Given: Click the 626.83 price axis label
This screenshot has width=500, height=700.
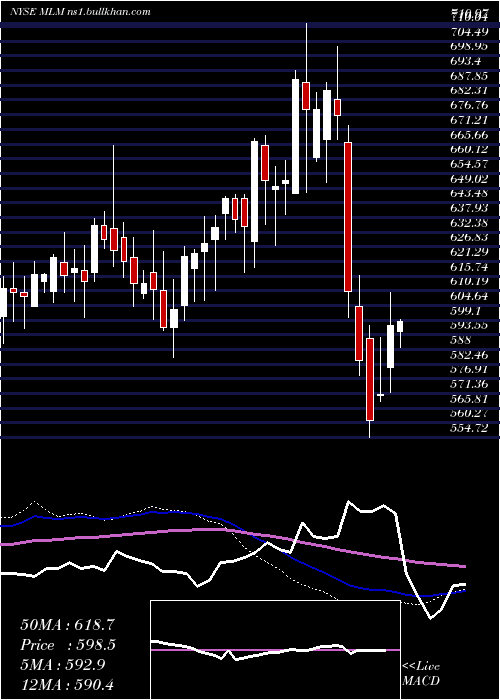Looking at the screenshot, I should 470,238.
